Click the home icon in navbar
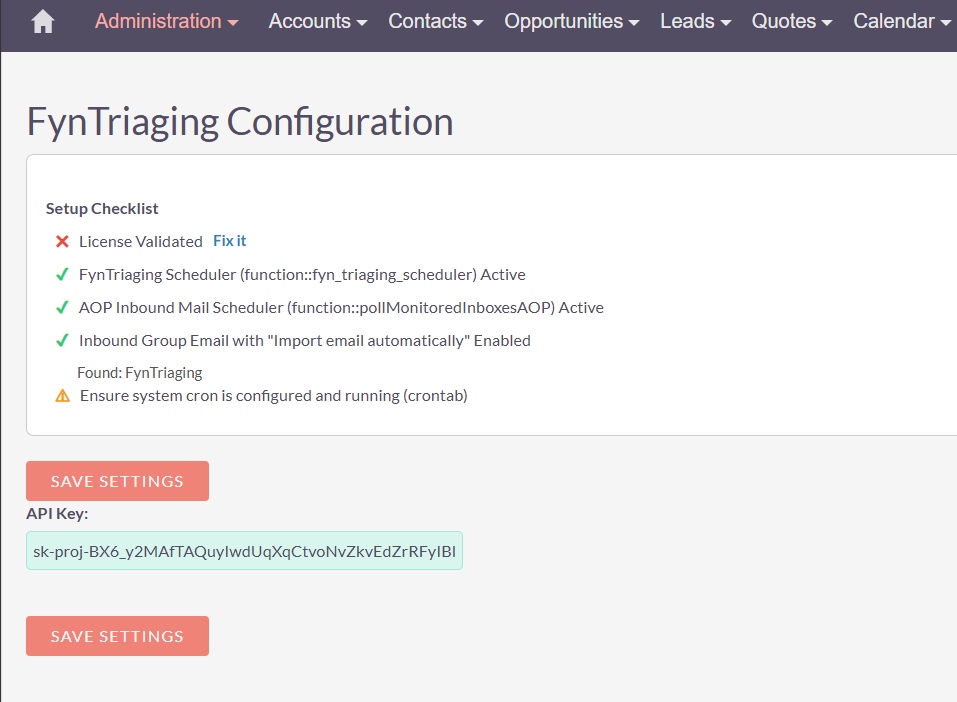This screenshot has width=957, height=702. point(42,22)
